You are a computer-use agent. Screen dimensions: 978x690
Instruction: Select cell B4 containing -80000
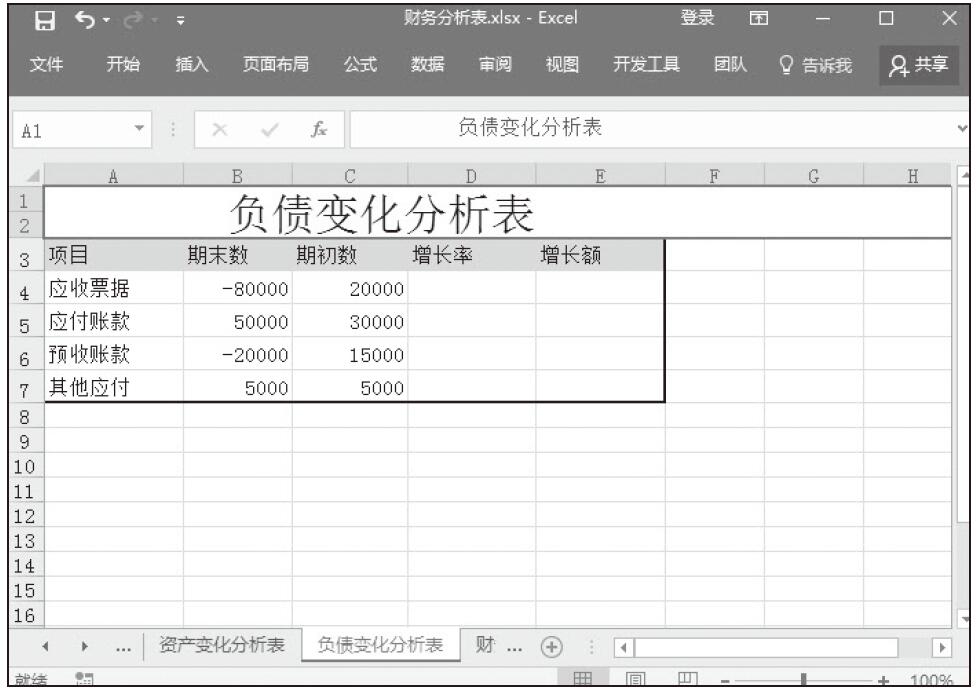pos(238,289)
